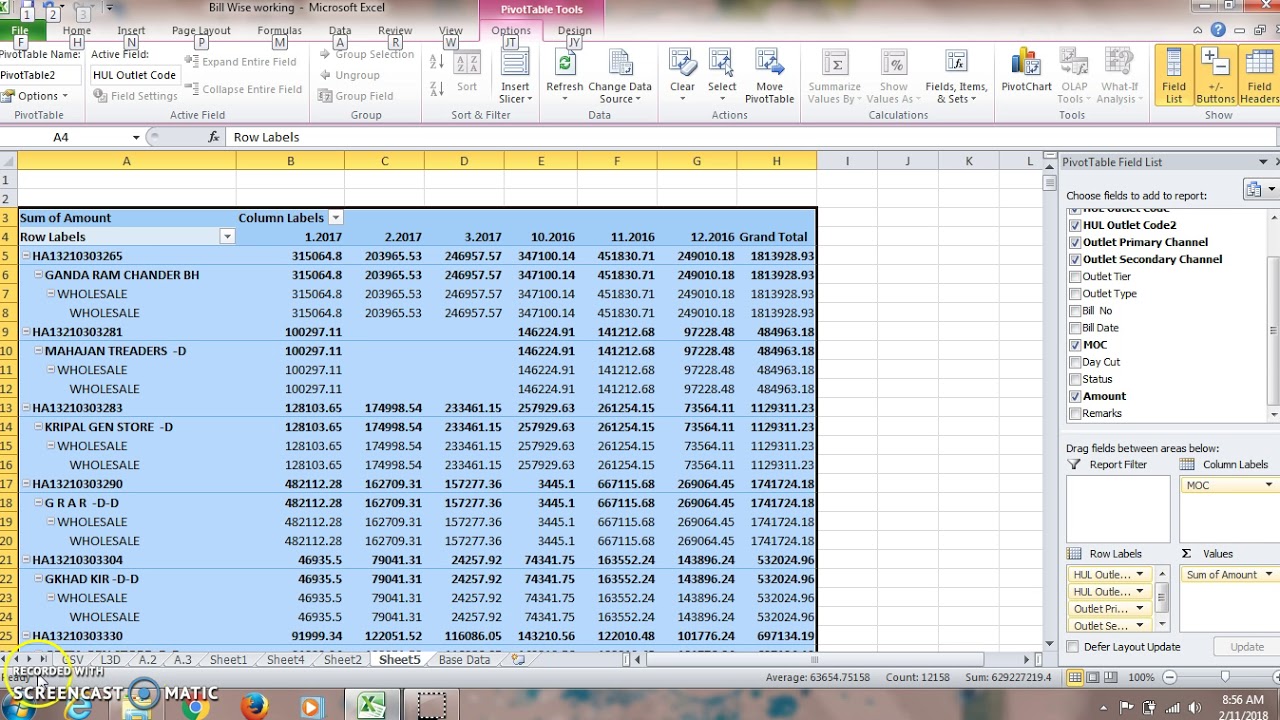Open Field List layout options icon
The image size is (1280, 720).
tap(1260, 189)
